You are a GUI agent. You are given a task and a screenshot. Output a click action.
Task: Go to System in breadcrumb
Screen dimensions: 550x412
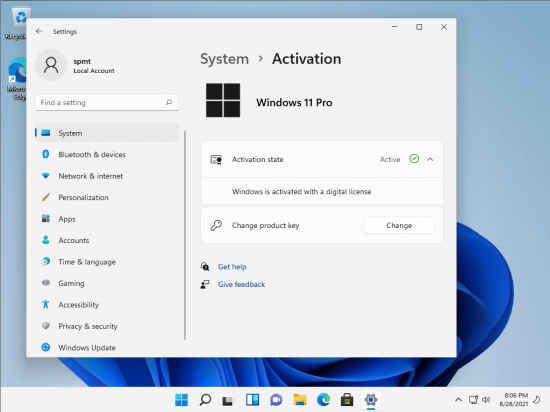224,59
